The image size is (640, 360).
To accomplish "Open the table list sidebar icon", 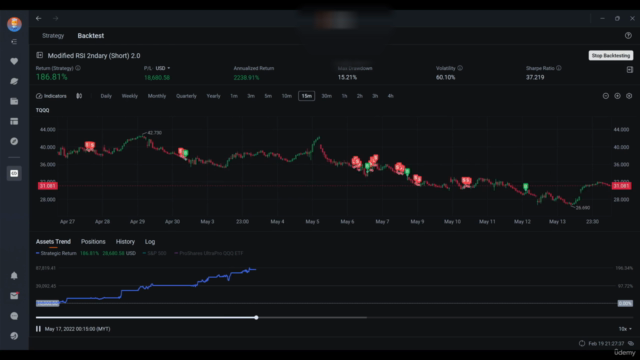I will tap(14, 121).
